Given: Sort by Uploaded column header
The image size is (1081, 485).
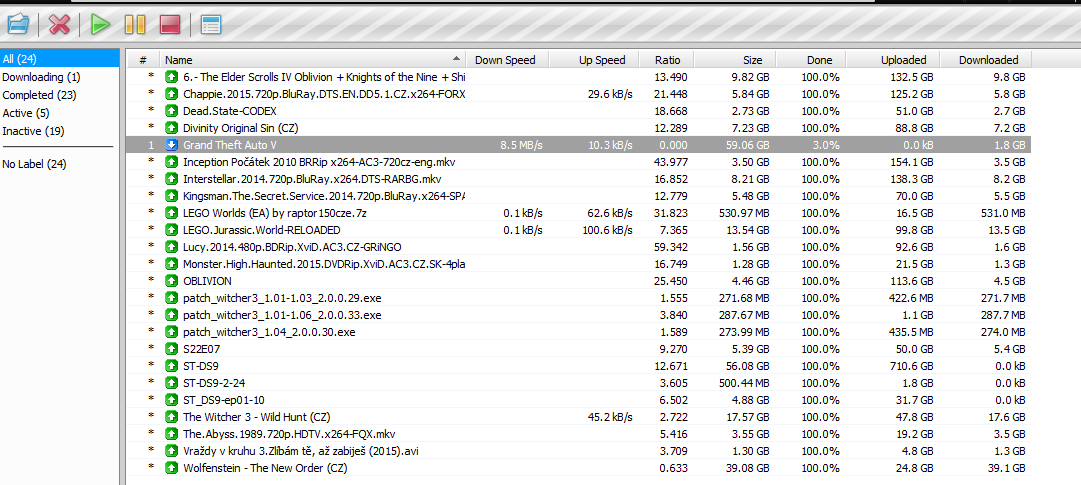Looking at the screenshot, I should [903, 60].
